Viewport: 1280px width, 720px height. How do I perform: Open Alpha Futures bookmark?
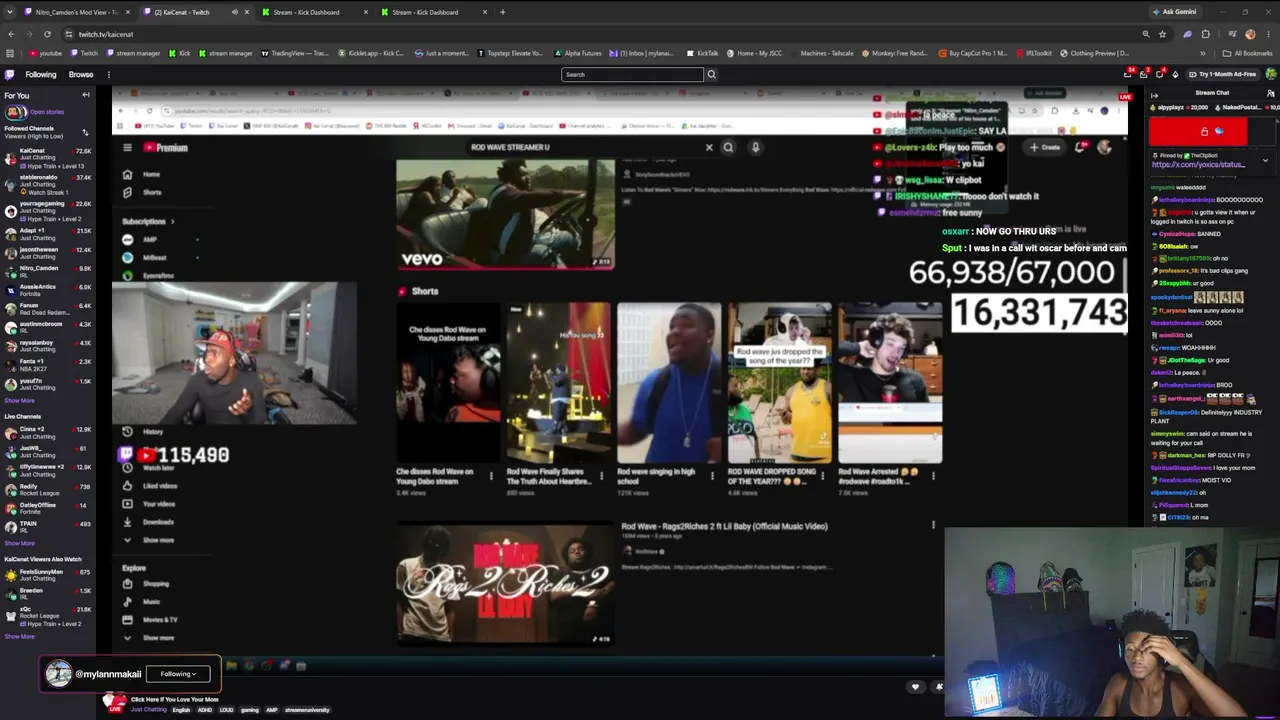click(x=577, y=53)
